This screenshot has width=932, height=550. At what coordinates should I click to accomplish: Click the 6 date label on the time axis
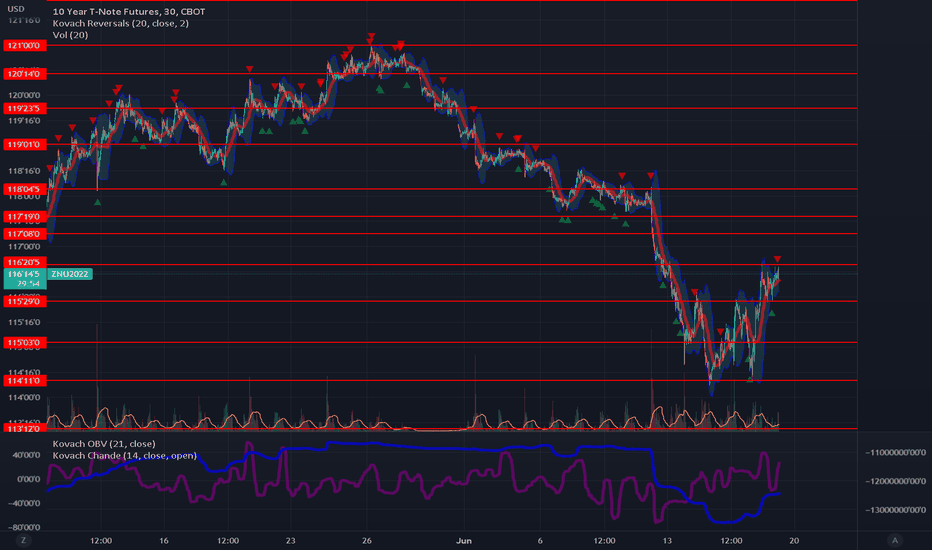pos(540,540)
